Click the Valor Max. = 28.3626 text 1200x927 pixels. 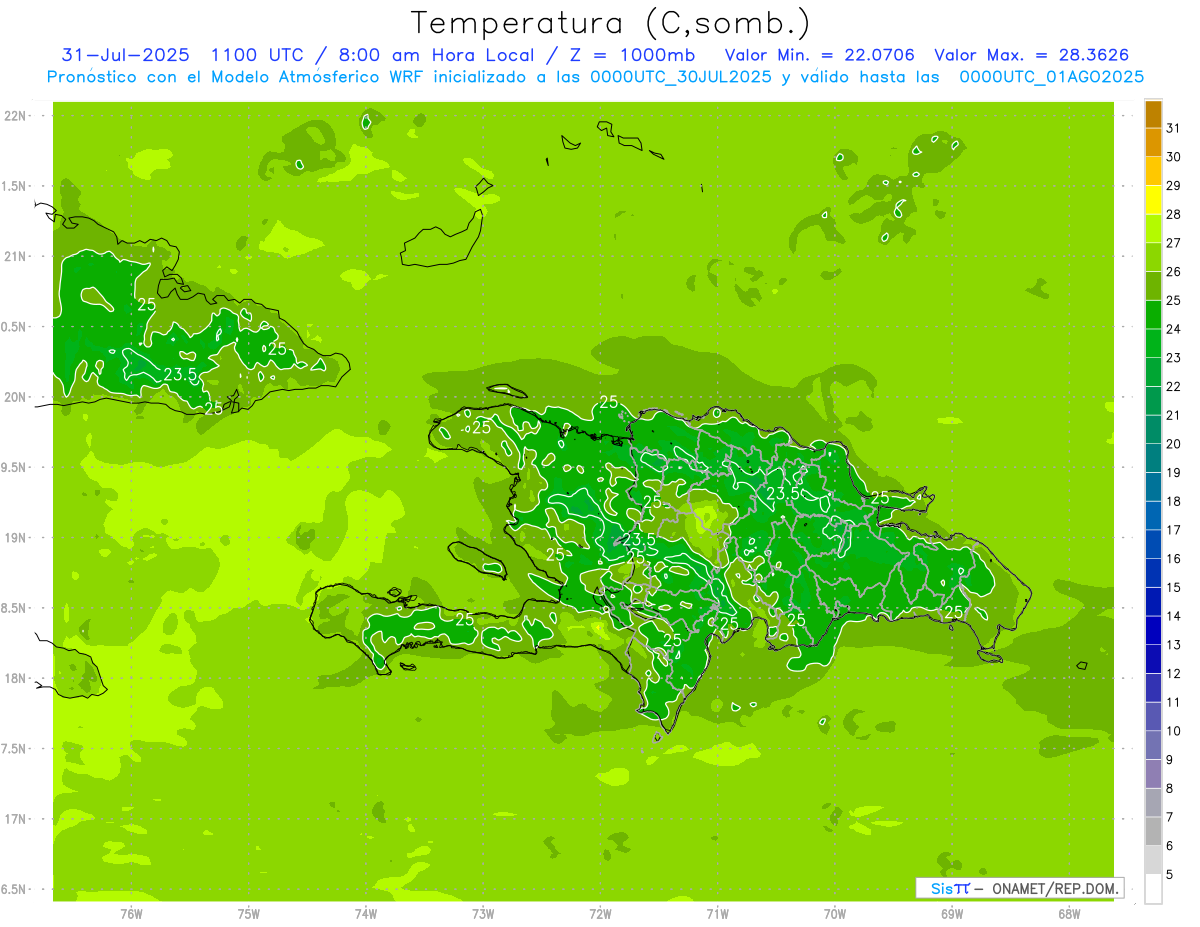(x=1031, y=55)
